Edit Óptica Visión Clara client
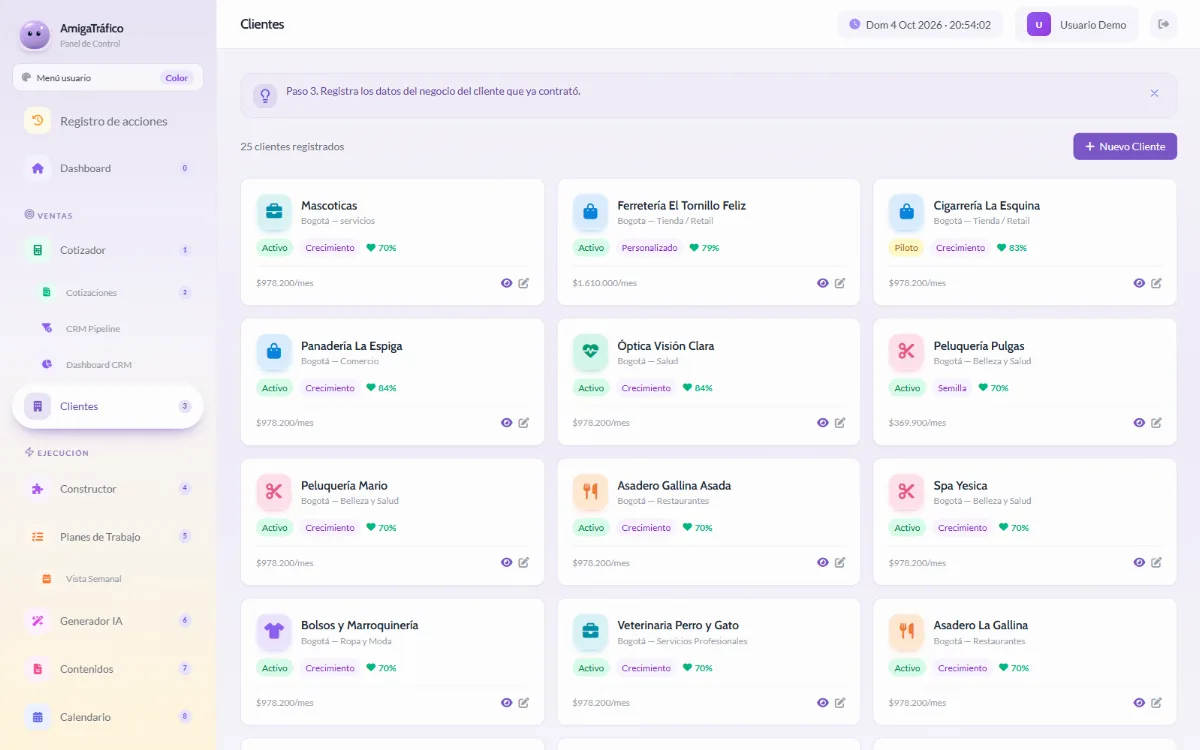Viewport: 1200px width, 750px height. click(x=840, y=423)
